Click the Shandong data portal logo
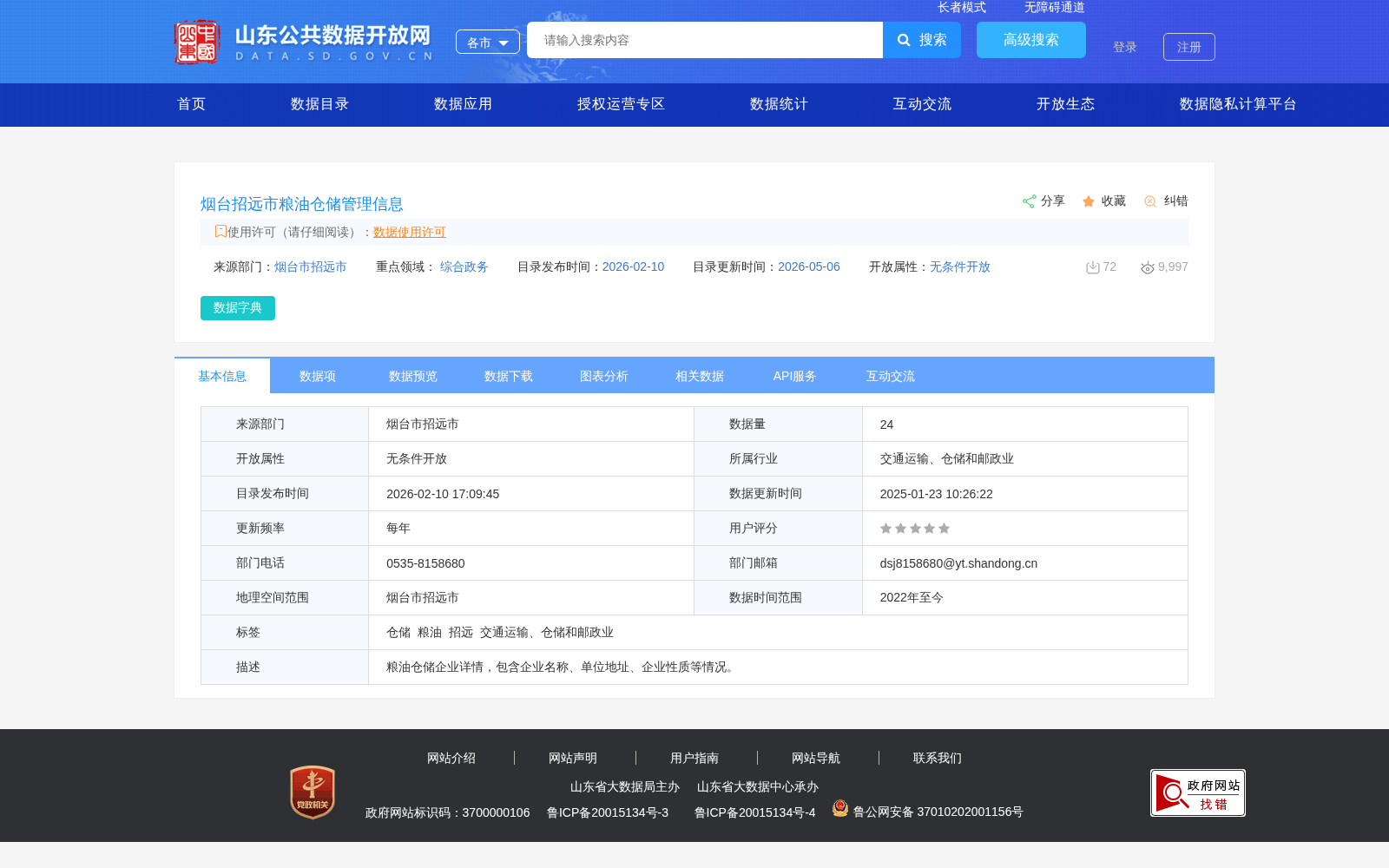Screen dimensions: 1389x868 (x=303, y=42)
